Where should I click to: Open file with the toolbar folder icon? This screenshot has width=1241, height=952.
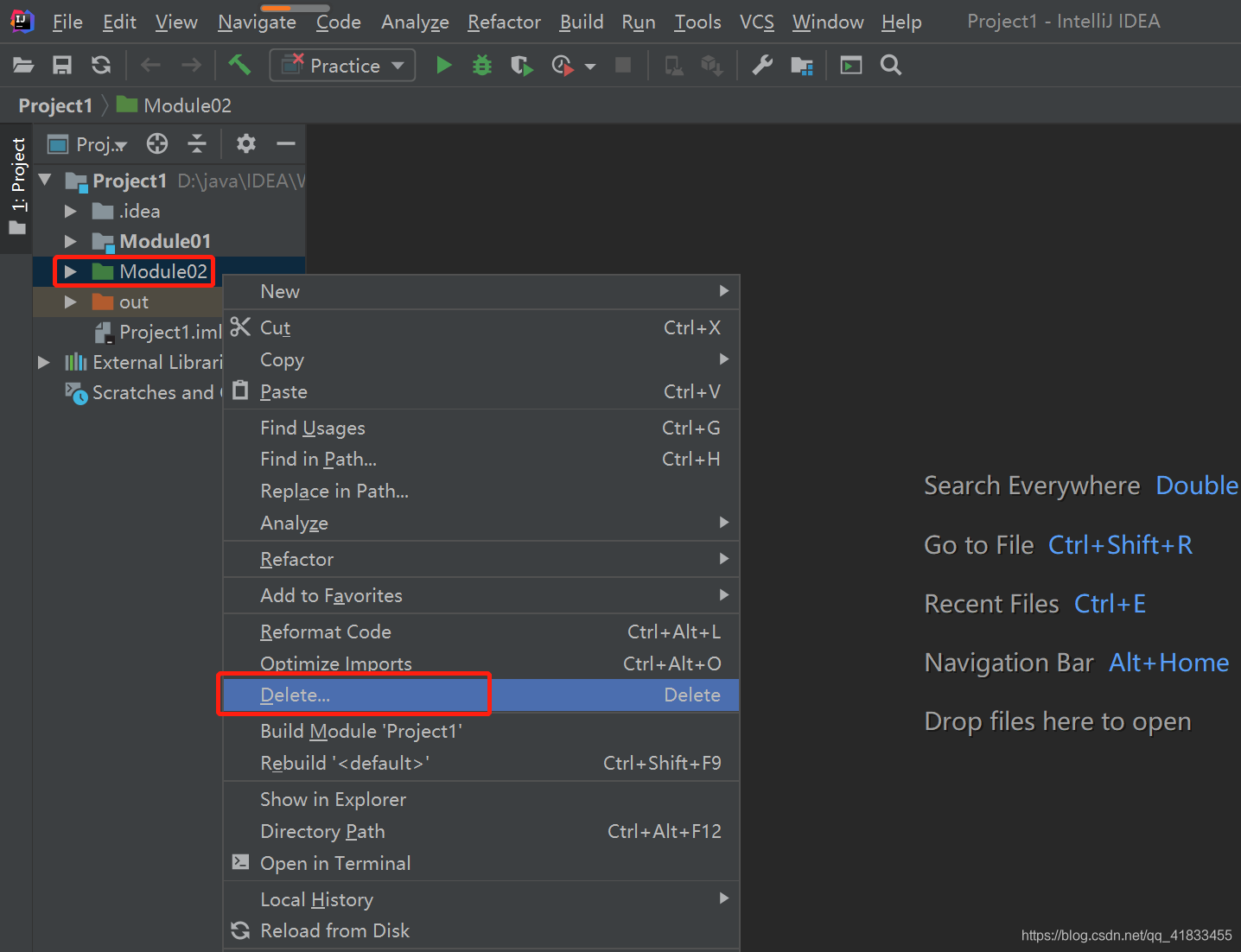[x=23, y=66]
